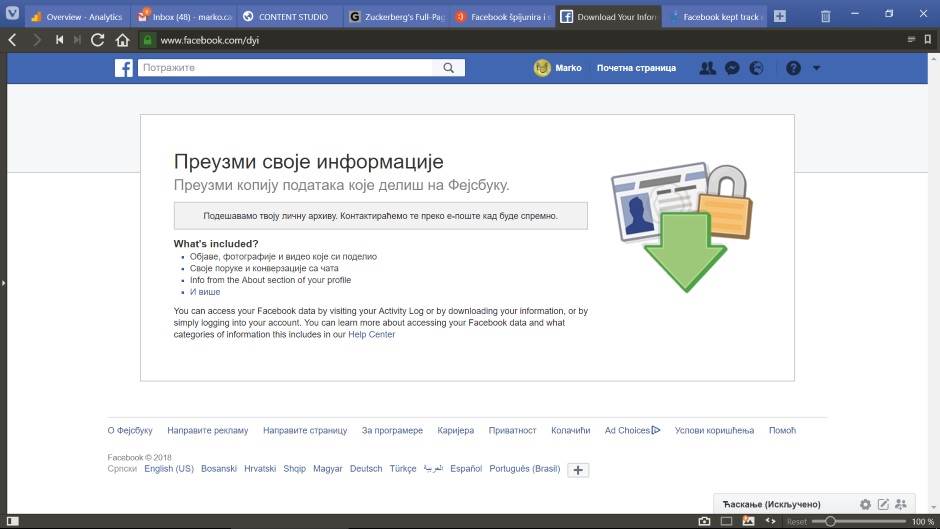Click the create group chat icon
This screenshot has height=529, width=940.
click(x=901, y=504)
